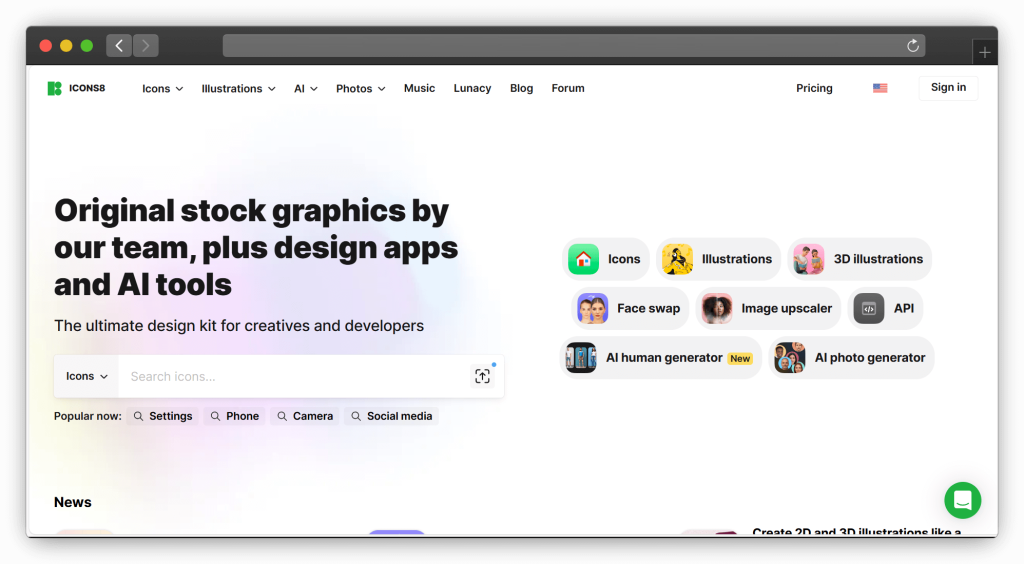Open the Icons type selector beside search
This screenshot has height=564, width=1024.
click(87, 377)
